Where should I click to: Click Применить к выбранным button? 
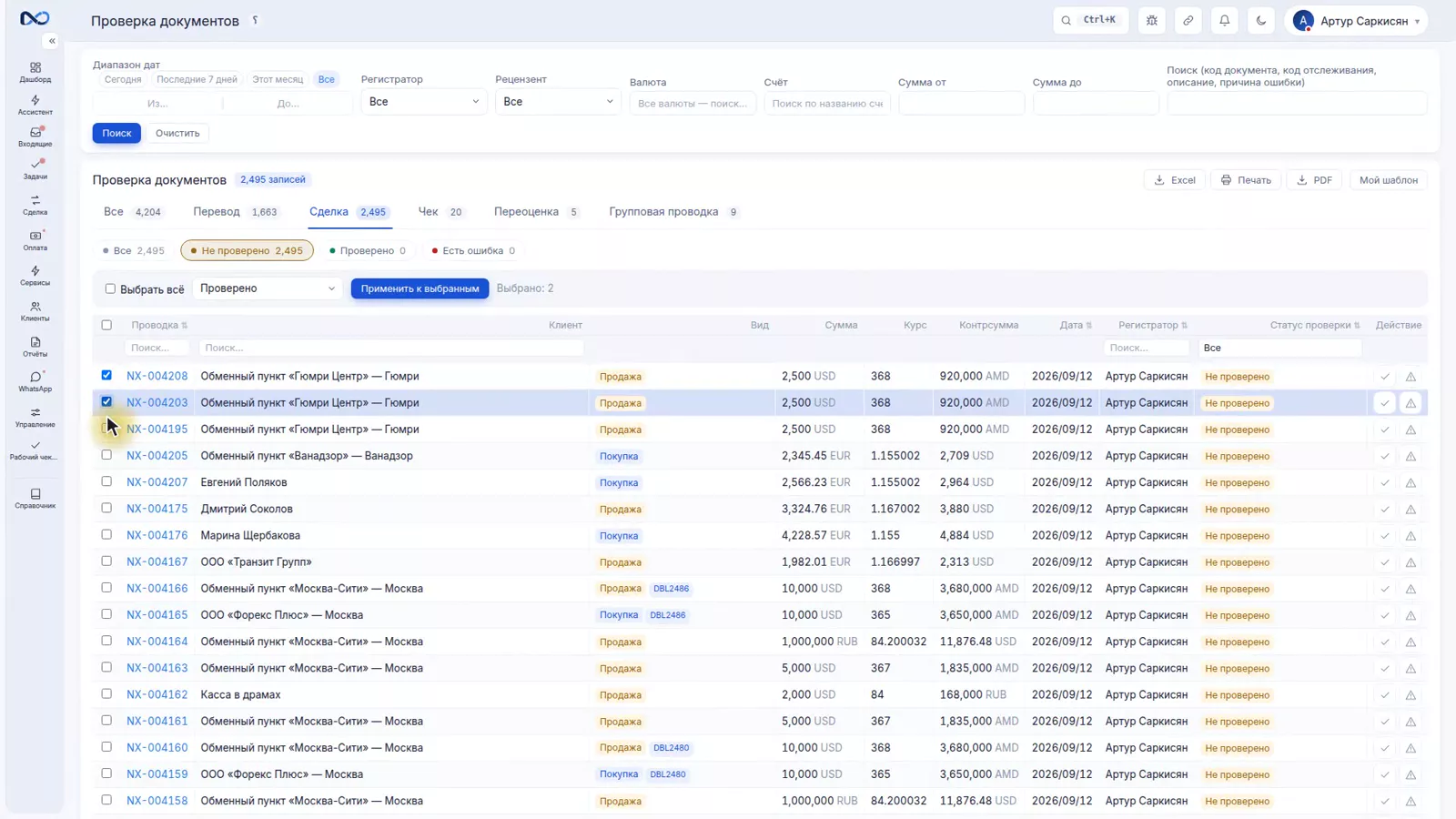pyautogui.click(x=420, y=288)
